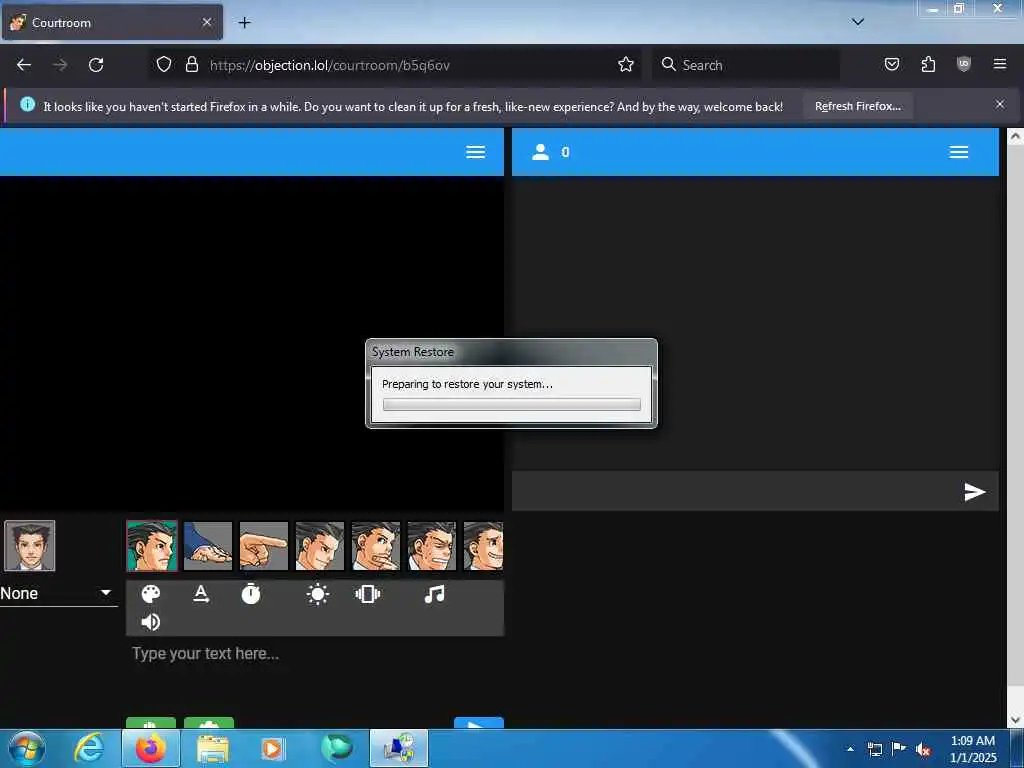The height and width of the screenshot is (768, 1024).
Task: Expand the None bubble type dropdown
Action: coord(57,594)
